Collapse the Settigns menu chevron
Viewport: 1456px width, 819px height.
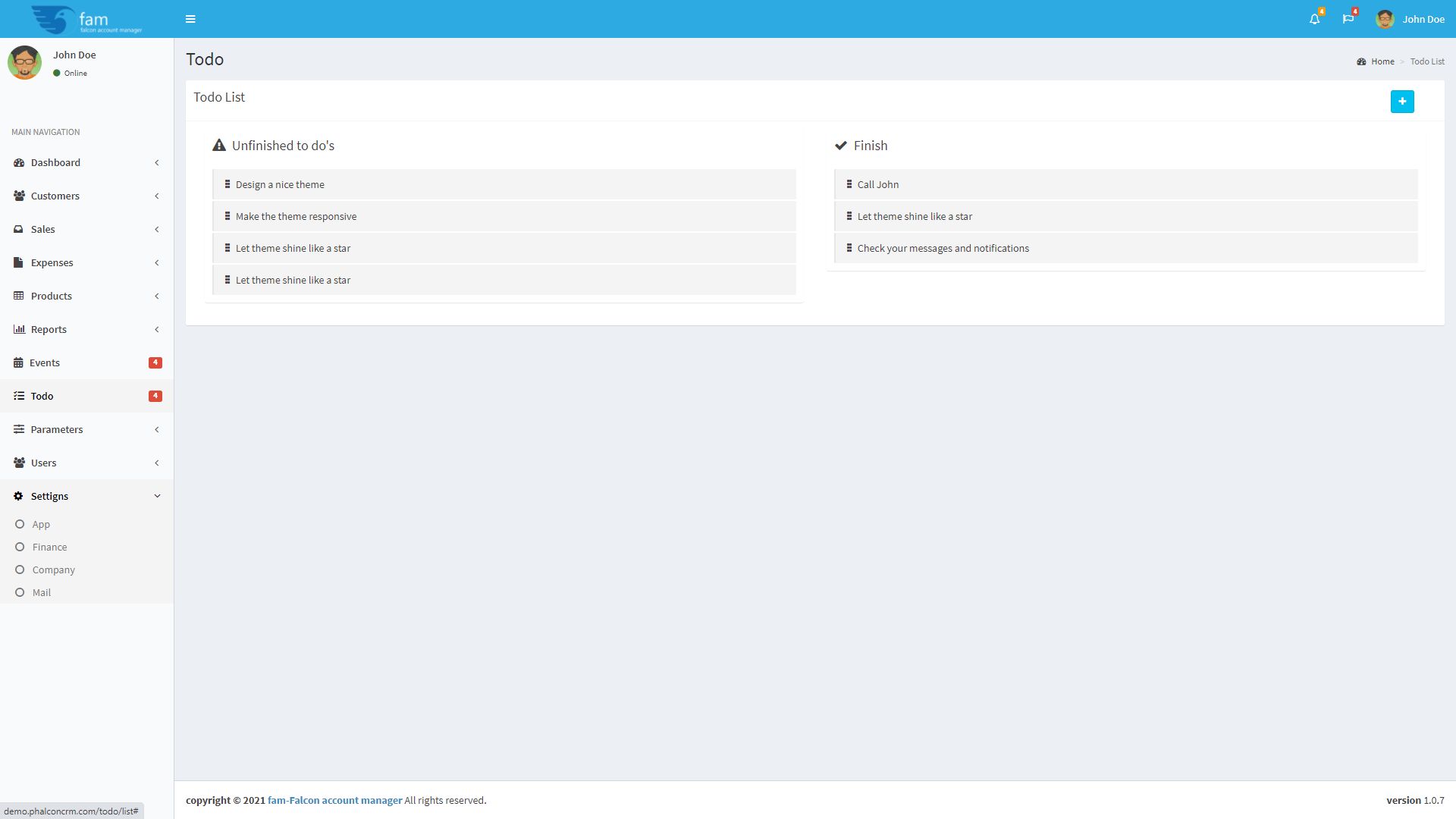click(x=157, y=496)
